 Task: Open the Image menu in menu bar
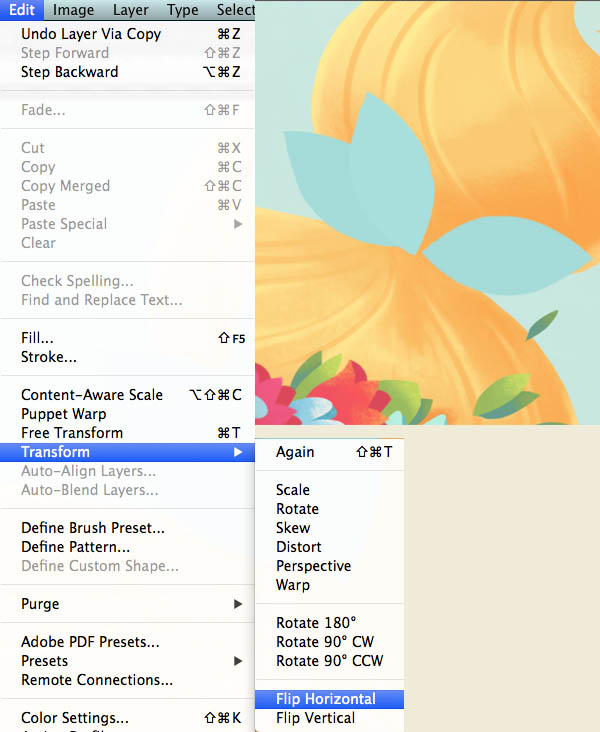73,10
